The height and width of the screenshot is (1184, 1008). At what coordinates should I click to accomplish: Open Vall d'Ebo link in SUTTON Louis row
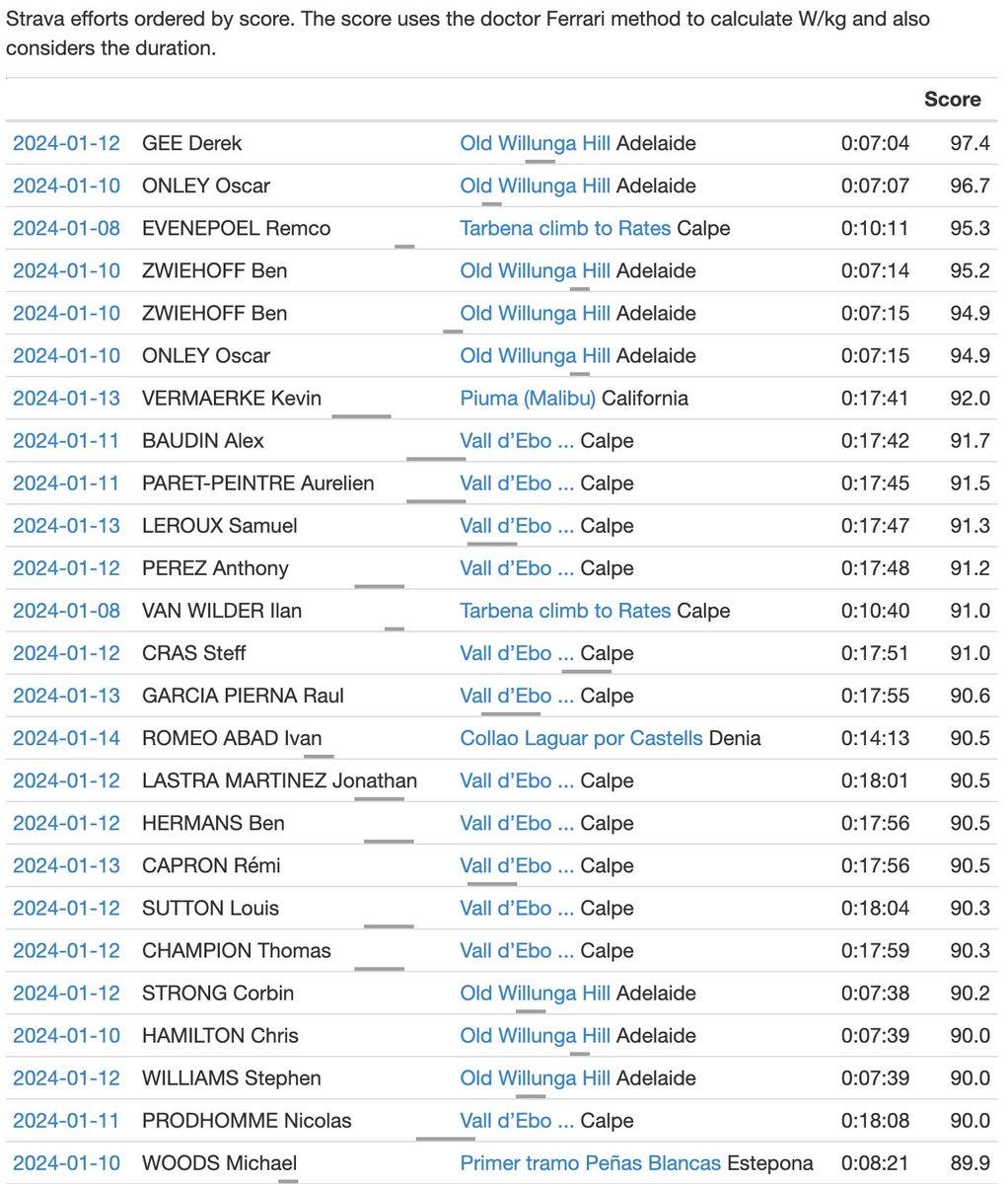[x=517, y=907]
